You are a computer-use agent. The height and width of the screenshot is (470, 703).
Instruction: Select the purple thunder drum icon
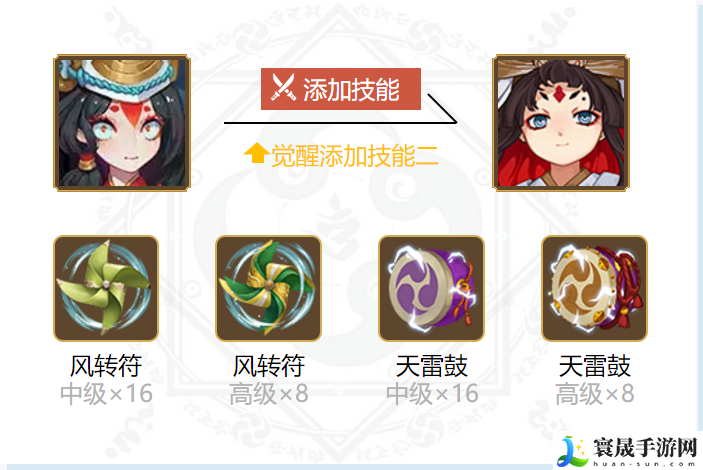(431, 288)
